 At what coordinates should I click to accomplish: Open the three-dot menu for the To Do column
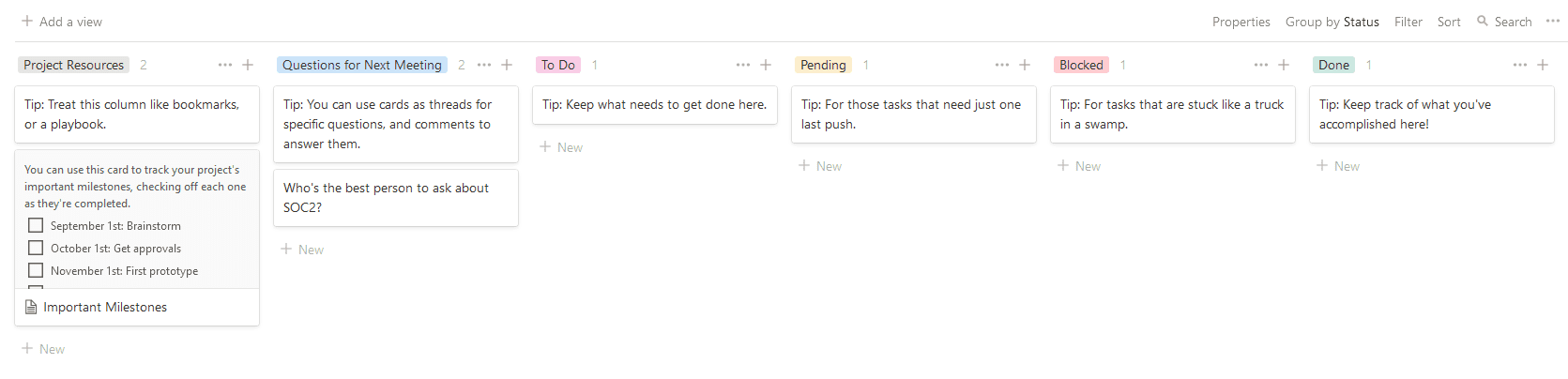point(743,65)
